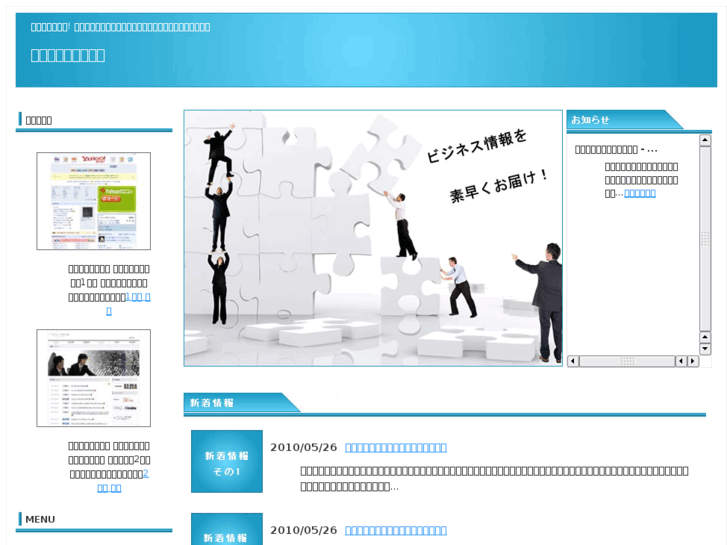Click the 新着情報 section tab header
This screenshot has height=545, width=727.
242,403
